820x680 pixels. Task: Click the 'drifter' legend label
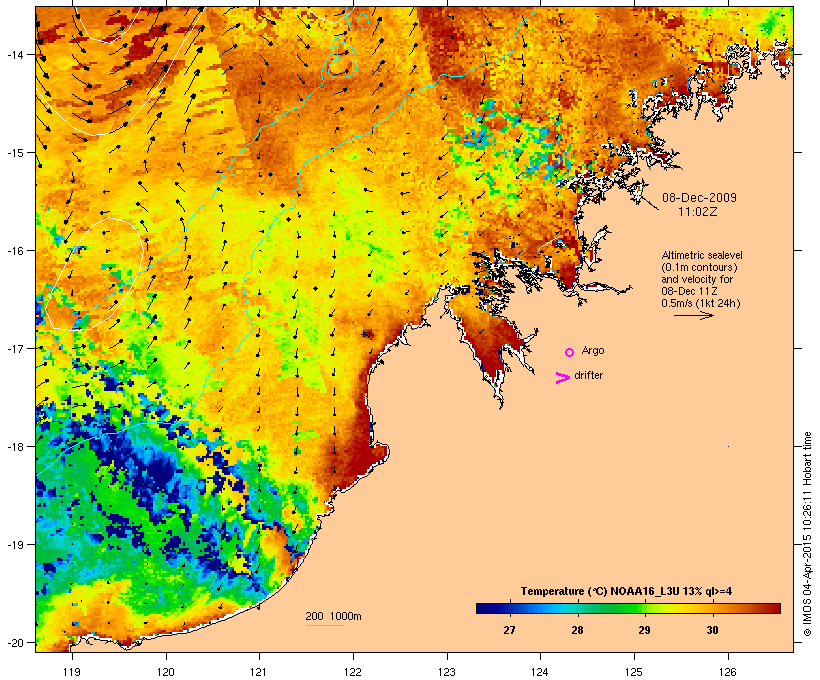588,375
